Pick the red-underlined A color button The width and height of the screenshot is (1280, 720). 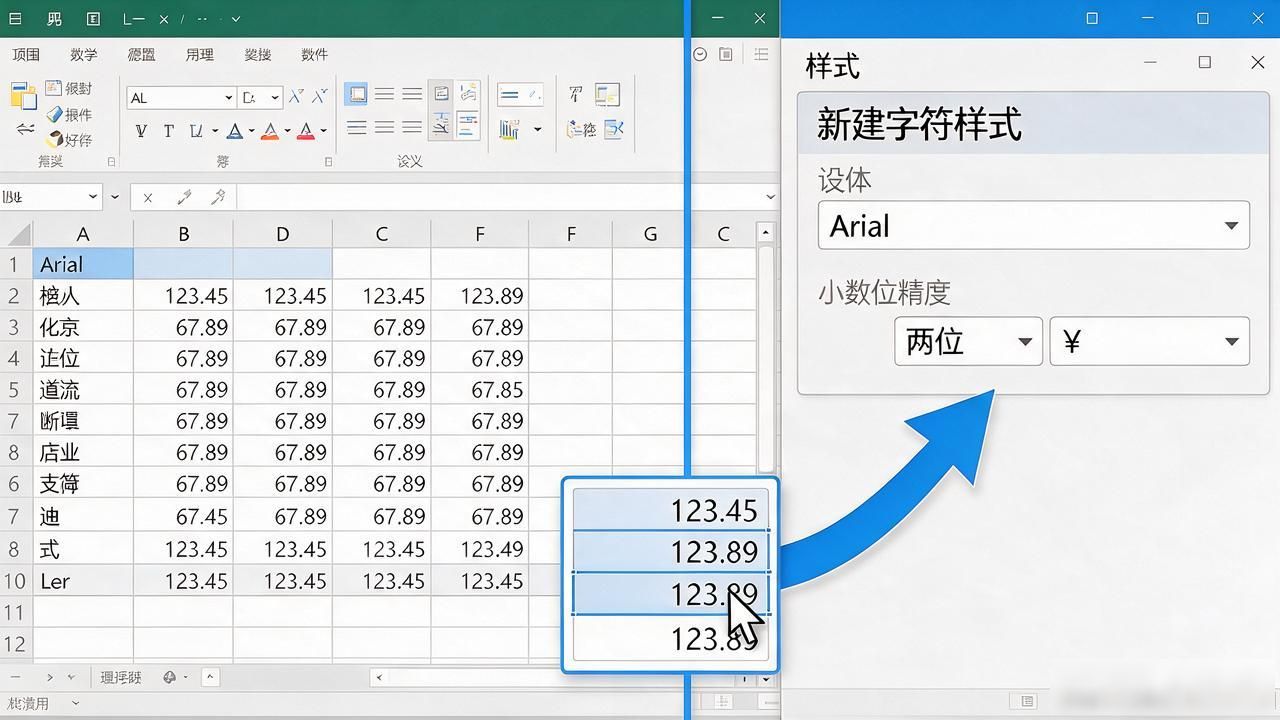point(307,131)
